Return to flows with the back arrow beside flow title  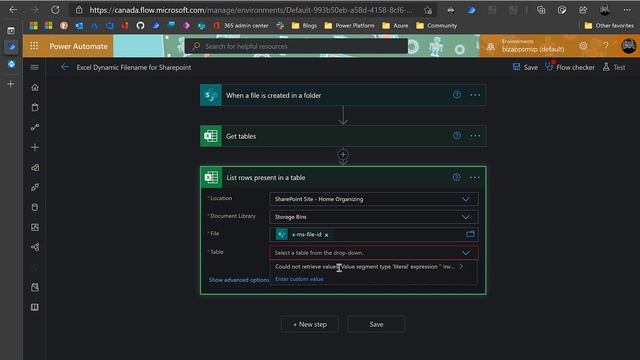(64, 67)
